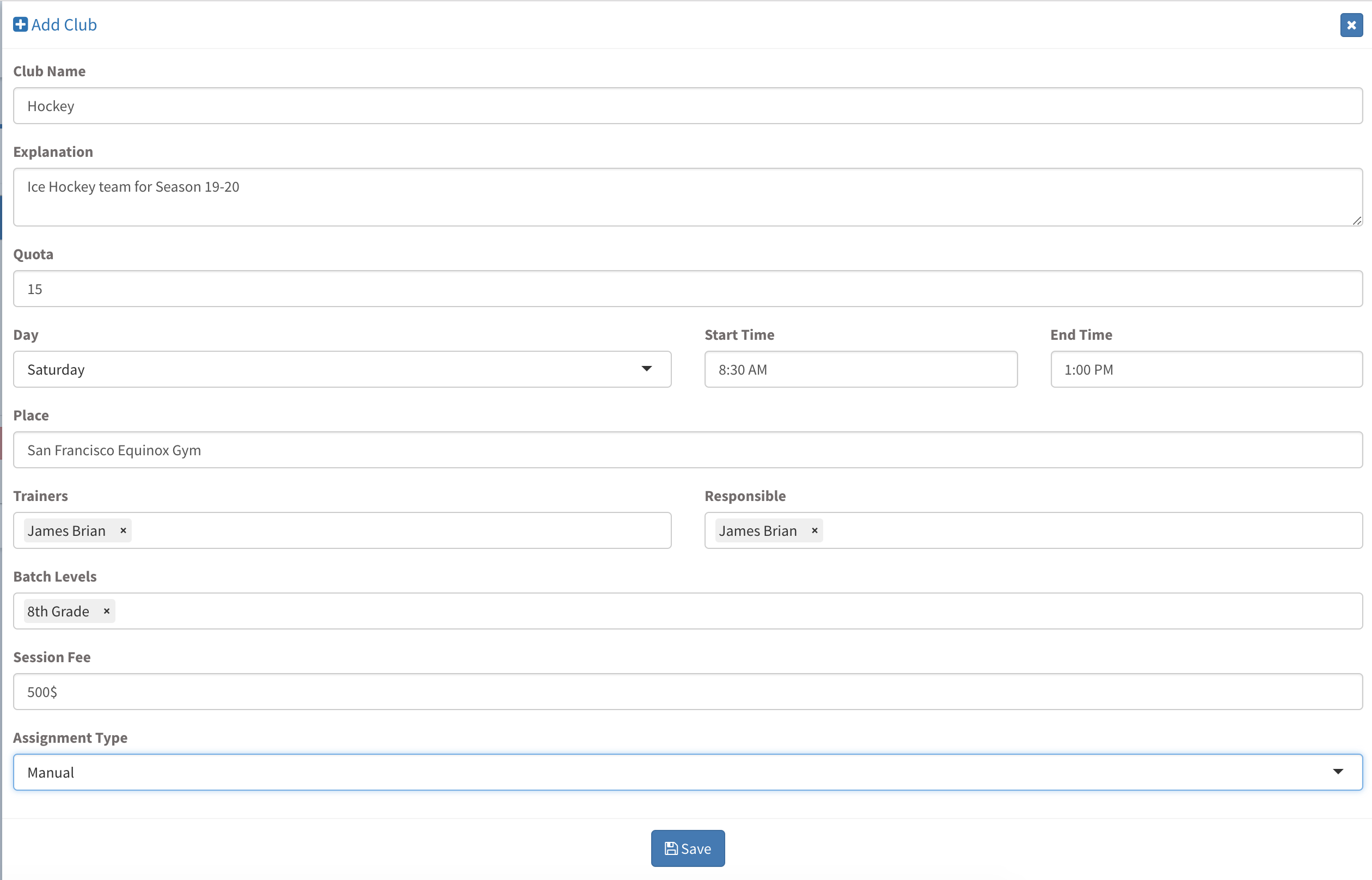Click the Session Fee field
Viewport: 1372px width, 880px height.
pyautogui.click(x=688, y=692)
